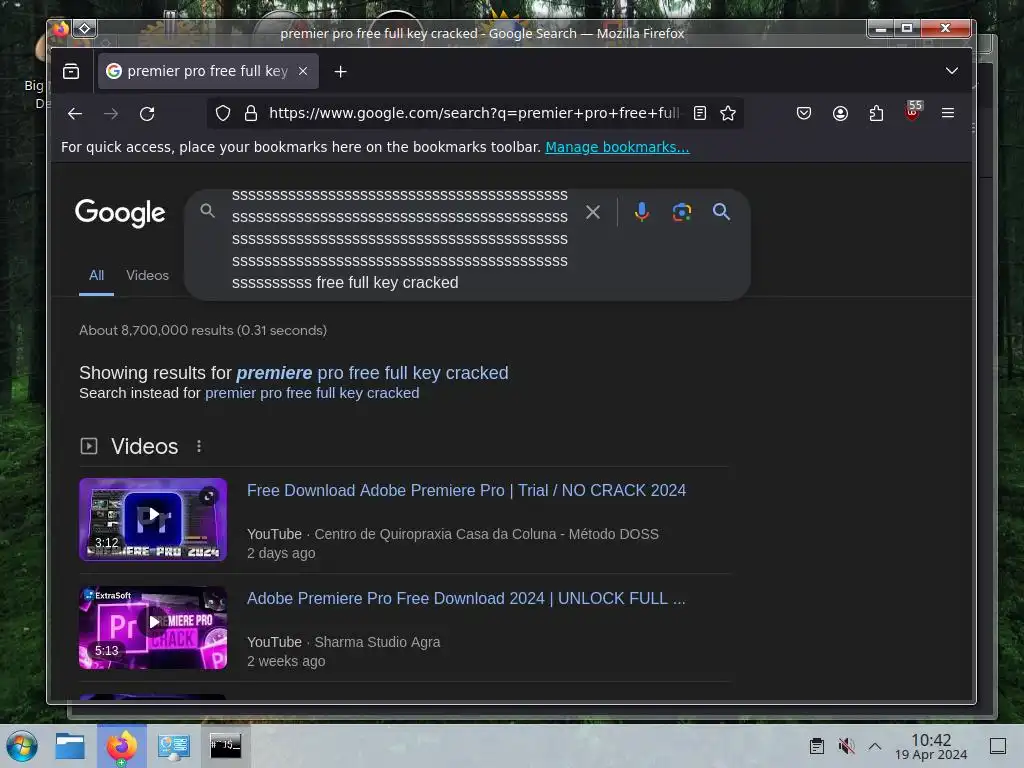Open uBlock Origin icon showing 55

[913, 112]
